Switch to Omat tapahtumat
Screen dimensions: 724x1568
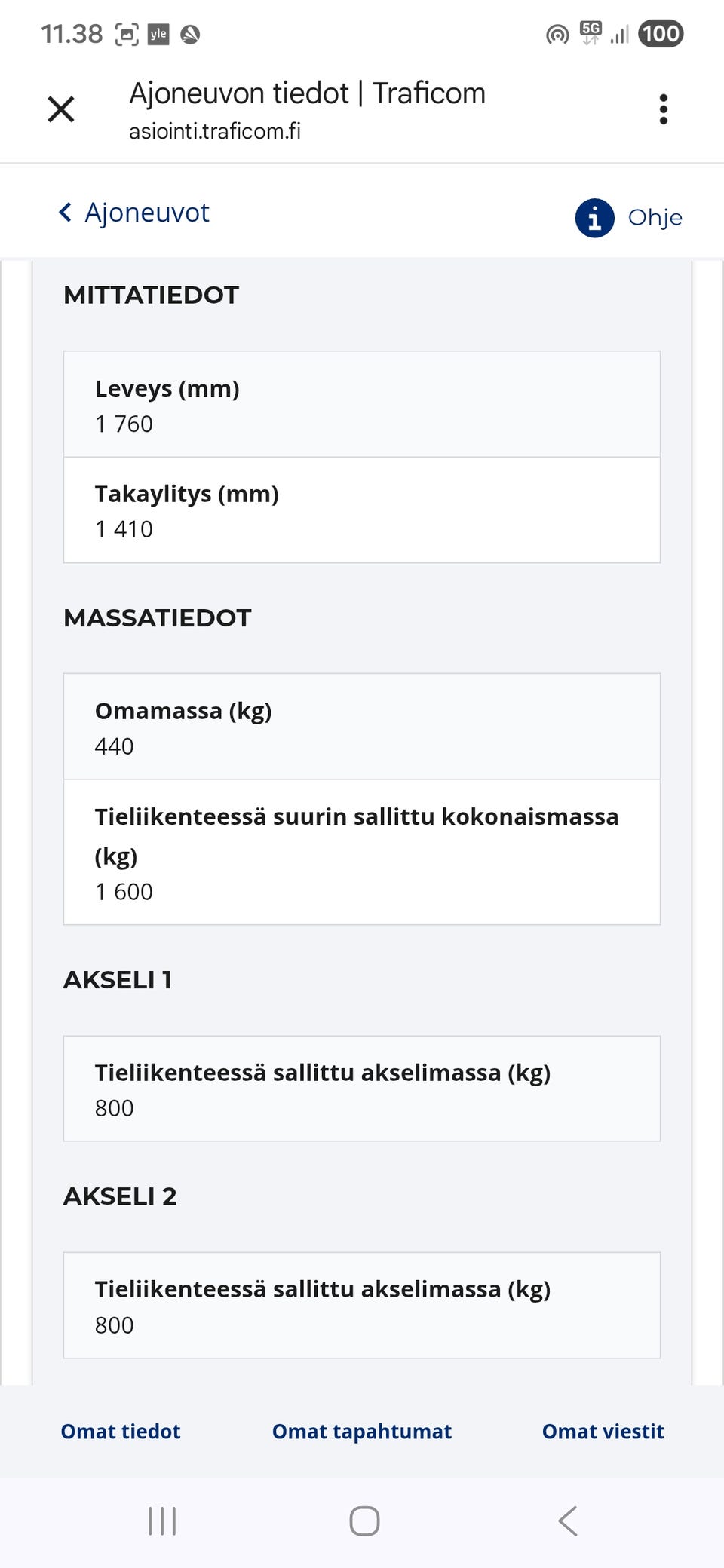[x=362, y=1431]
